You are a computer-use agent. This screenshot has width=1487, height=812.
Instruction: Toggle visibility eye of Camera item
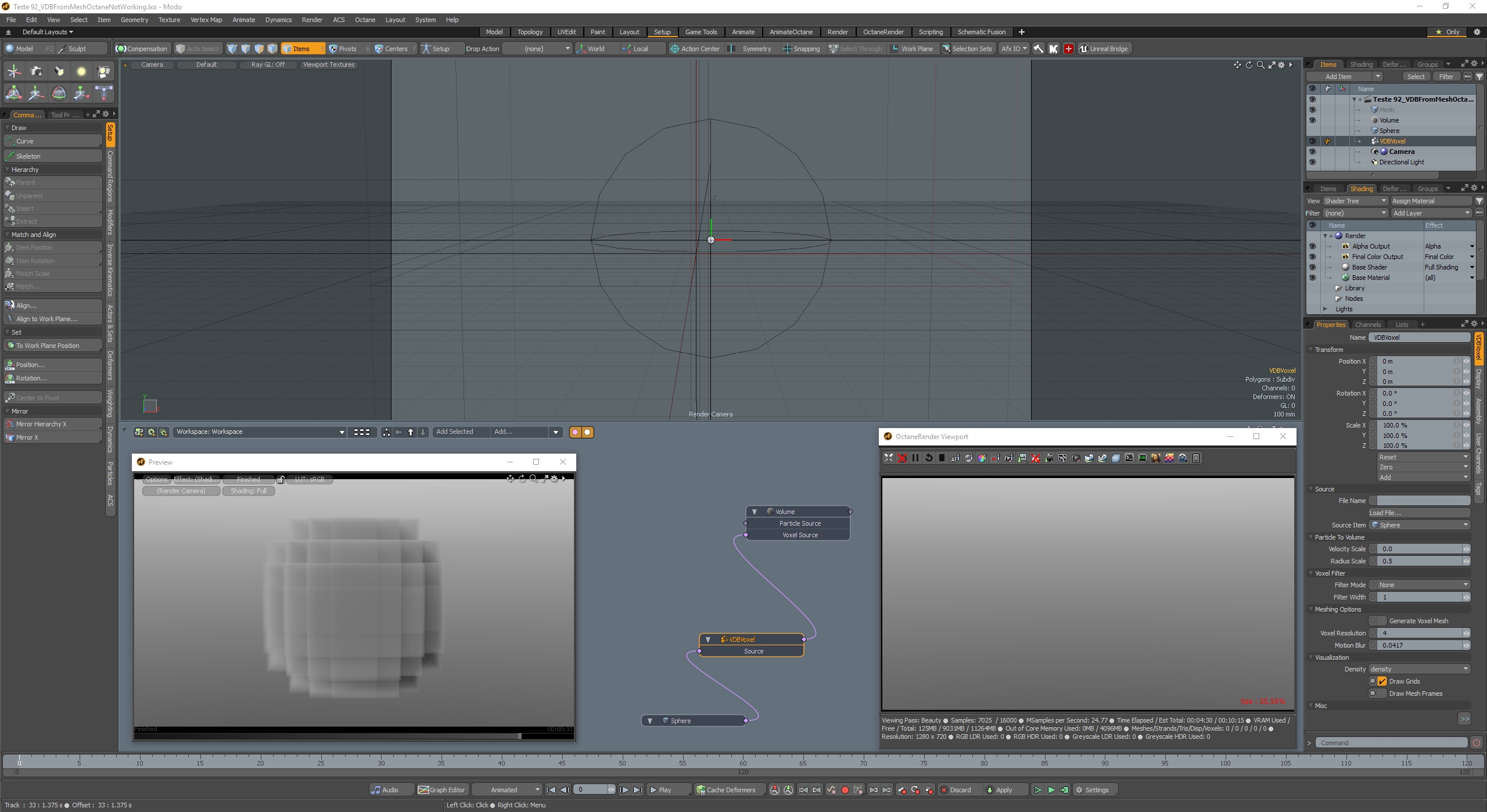1312,152
